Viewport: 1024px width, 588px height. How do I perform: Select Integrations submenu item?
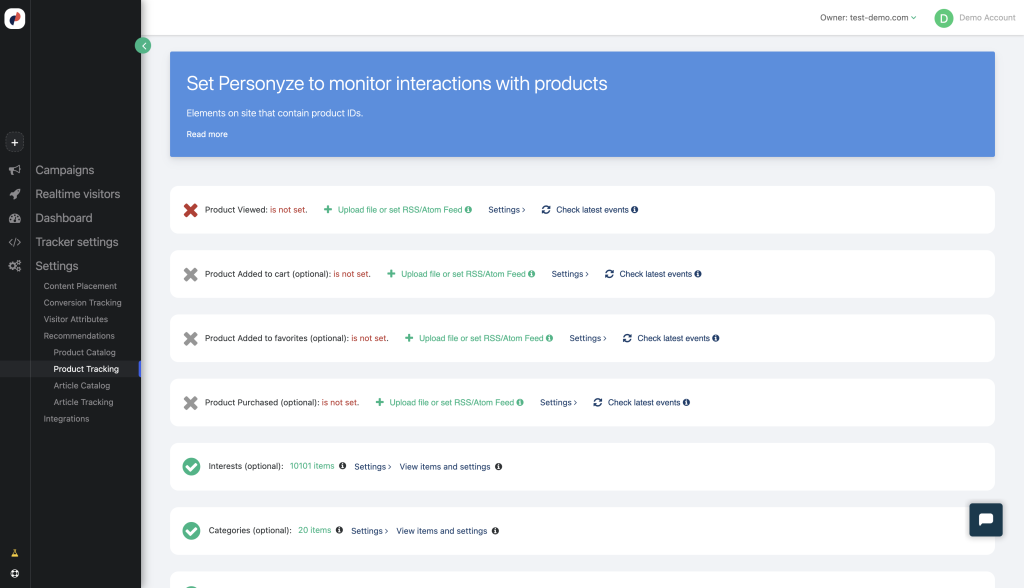pyautogui.click(x=66, y=419)
